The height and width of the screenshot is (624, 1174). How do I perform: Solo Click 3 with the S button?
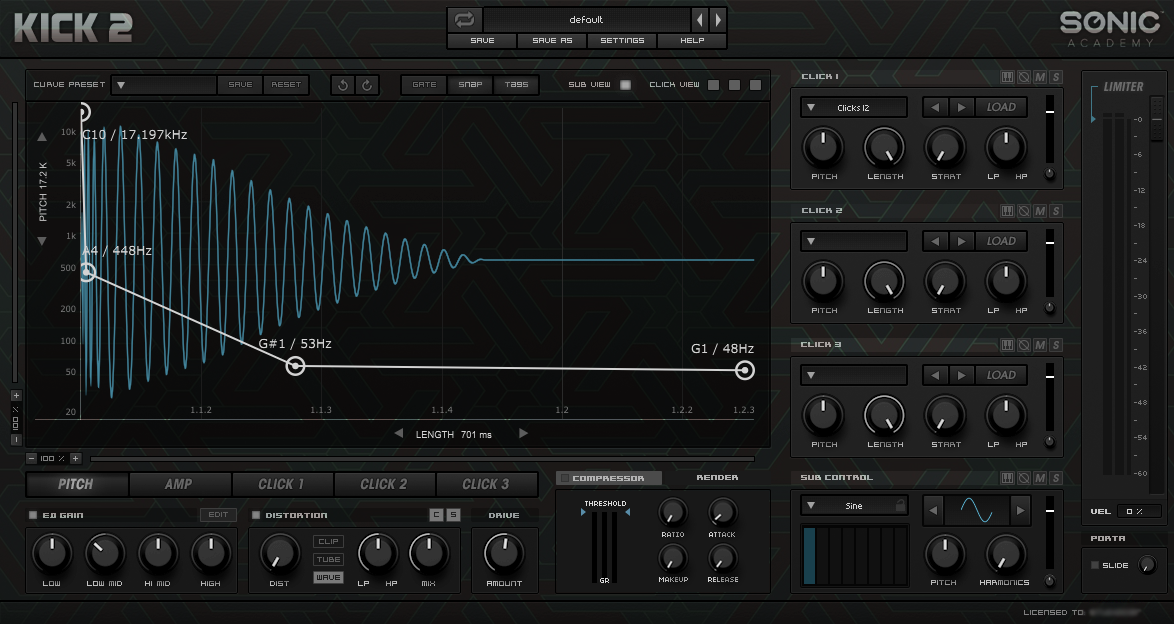coord(1056,345)
